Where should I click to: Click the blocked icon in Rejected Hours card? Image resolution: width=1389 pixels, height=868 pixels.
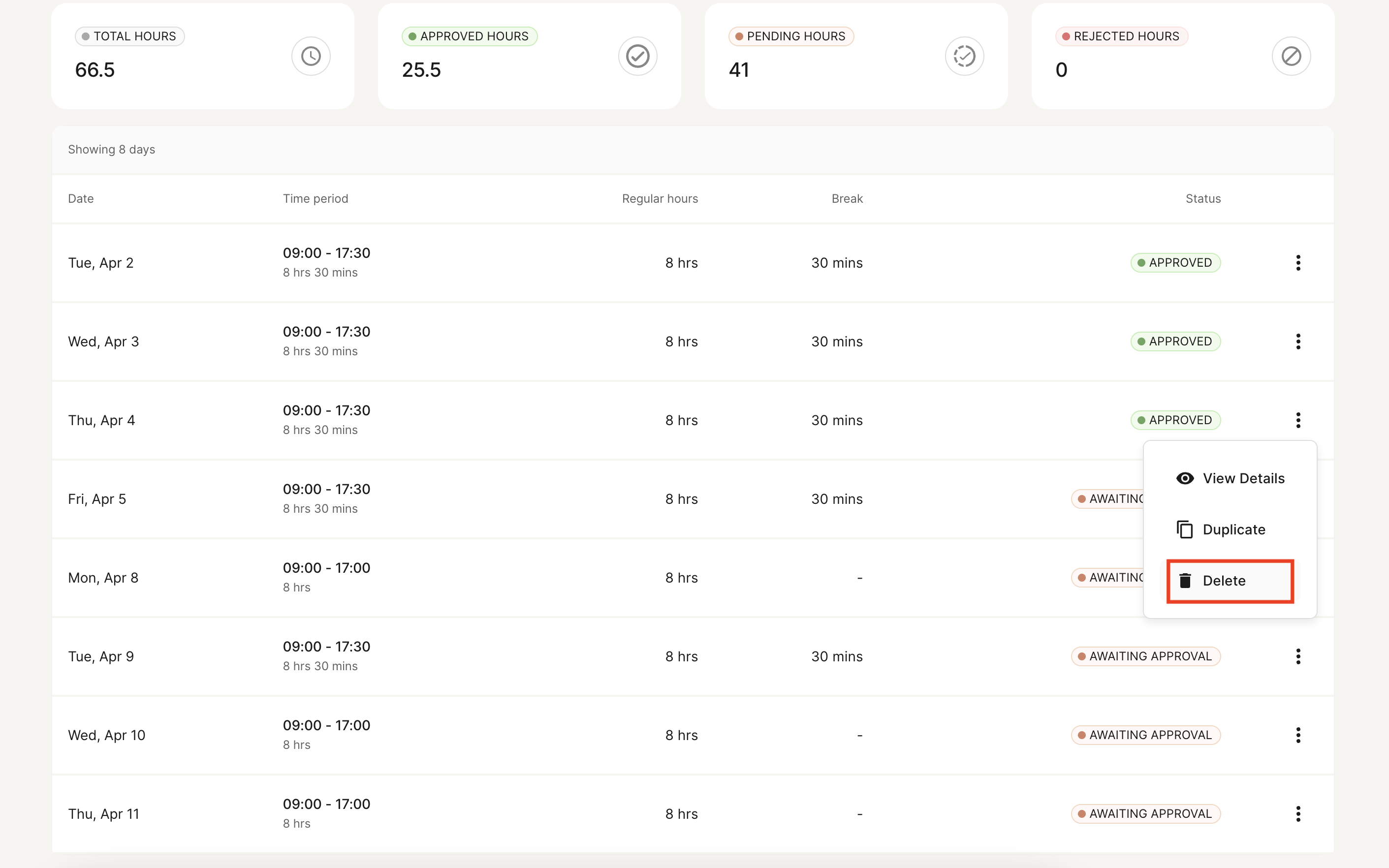1291,56
